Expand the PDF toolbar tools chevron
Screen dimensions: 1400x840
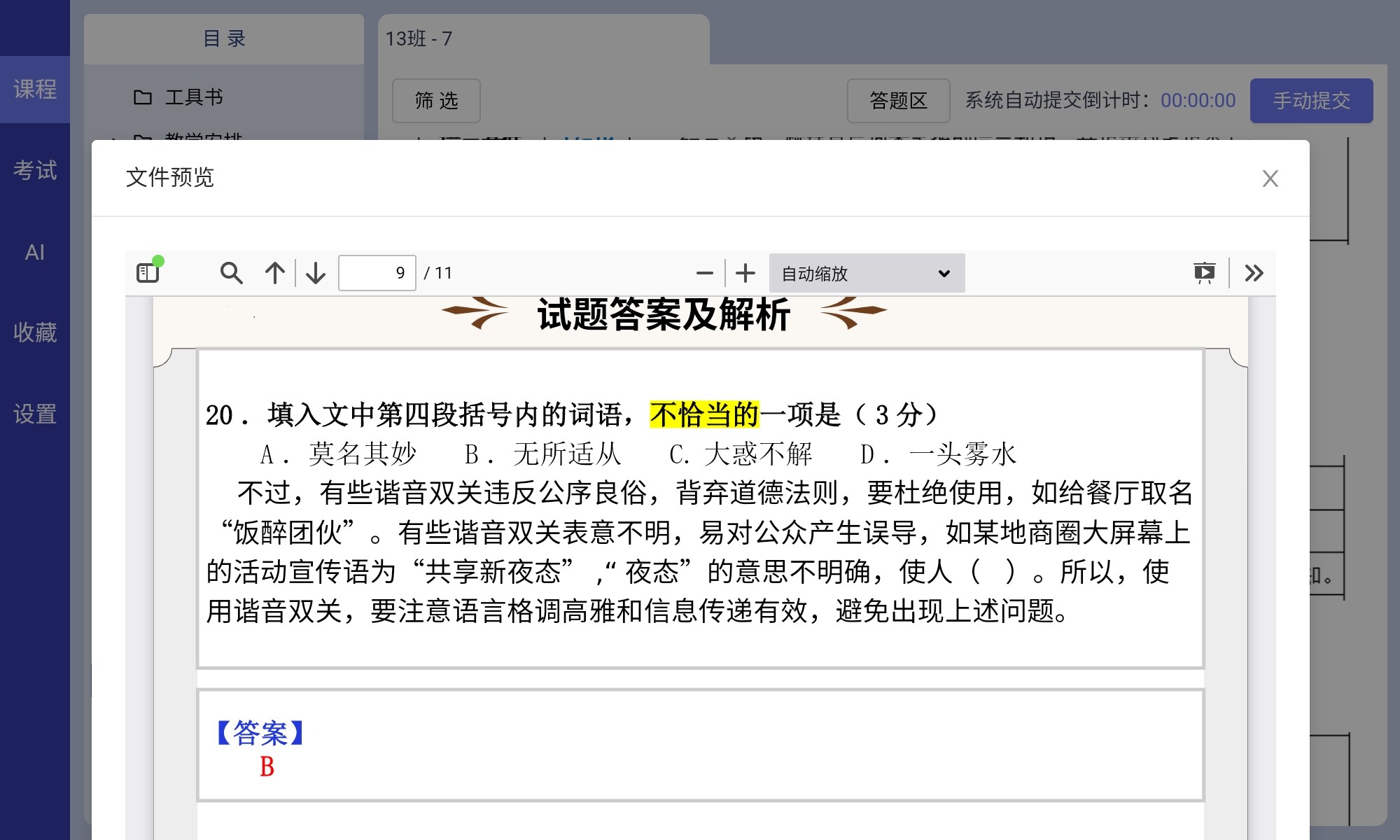pos(1254,273)
